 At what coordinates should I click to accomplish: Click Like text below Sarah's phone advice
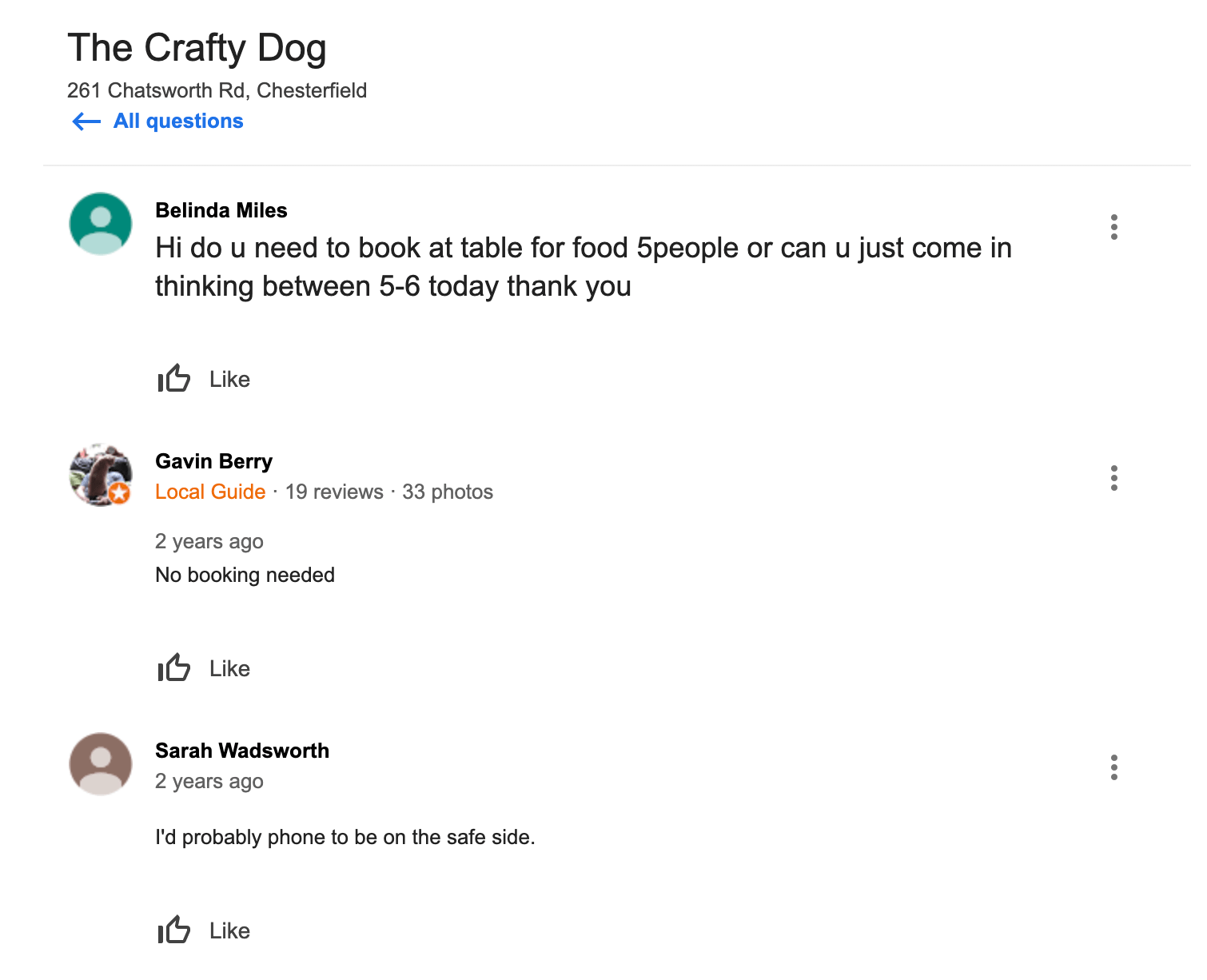tap(229, 930)
